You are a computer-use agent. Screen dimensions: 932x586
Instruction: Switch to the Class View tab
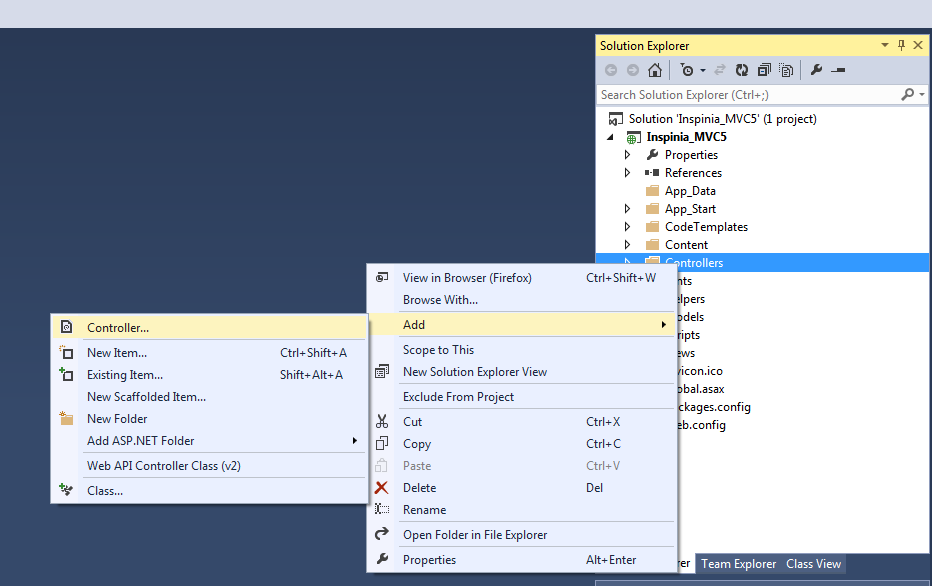pyautogui.click(x=813, y=564)
